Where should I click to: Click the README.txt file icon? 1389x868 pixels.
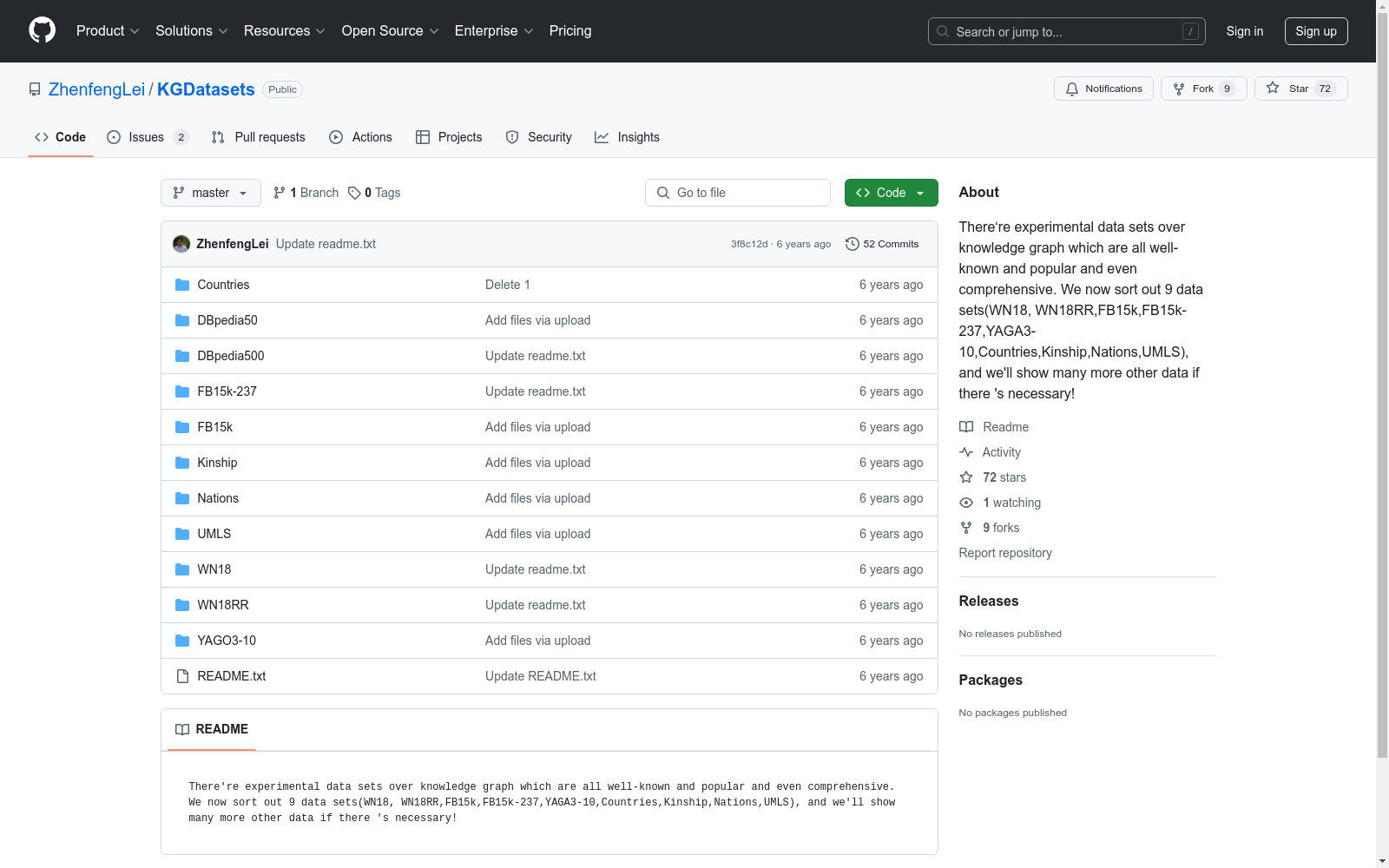click(182, 676)
